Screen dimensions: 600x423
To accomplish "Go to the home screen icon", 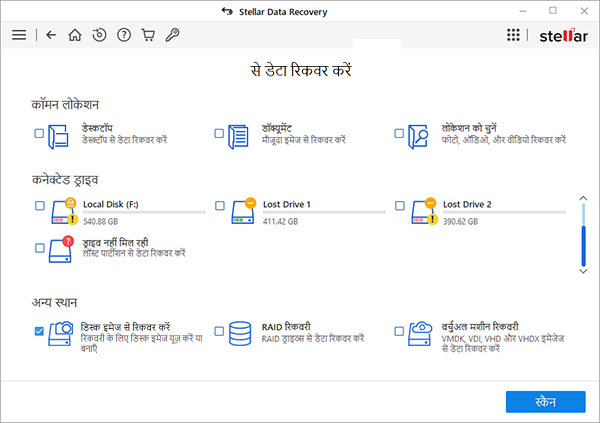I will pos(75,35).
